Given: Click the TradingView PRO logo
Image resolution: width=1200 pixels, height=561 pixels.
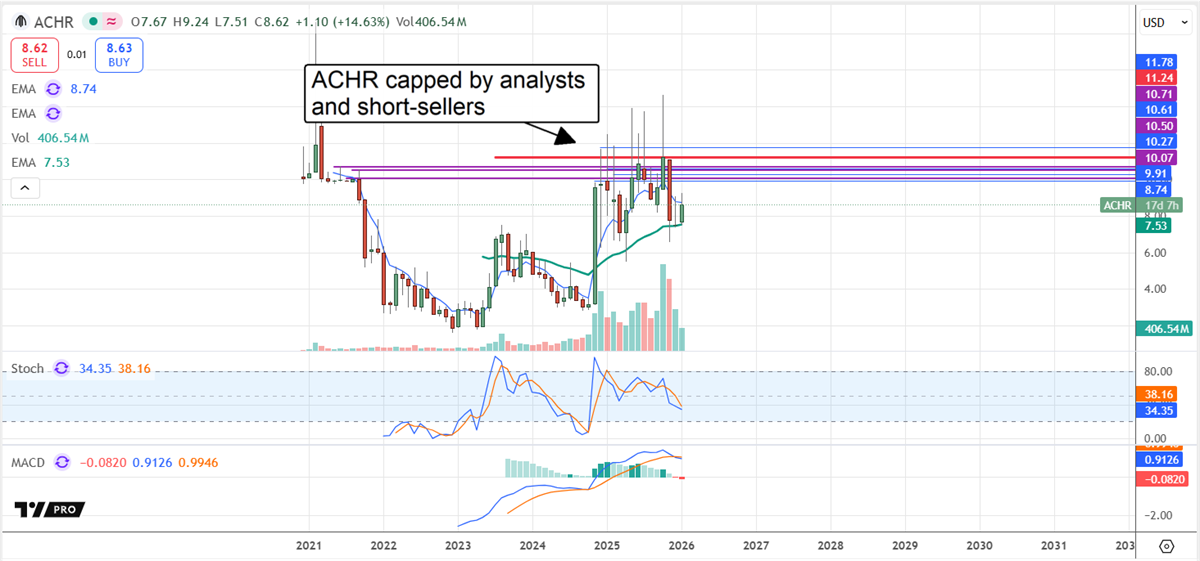Looking at the screenshot, I should point(49,510).
